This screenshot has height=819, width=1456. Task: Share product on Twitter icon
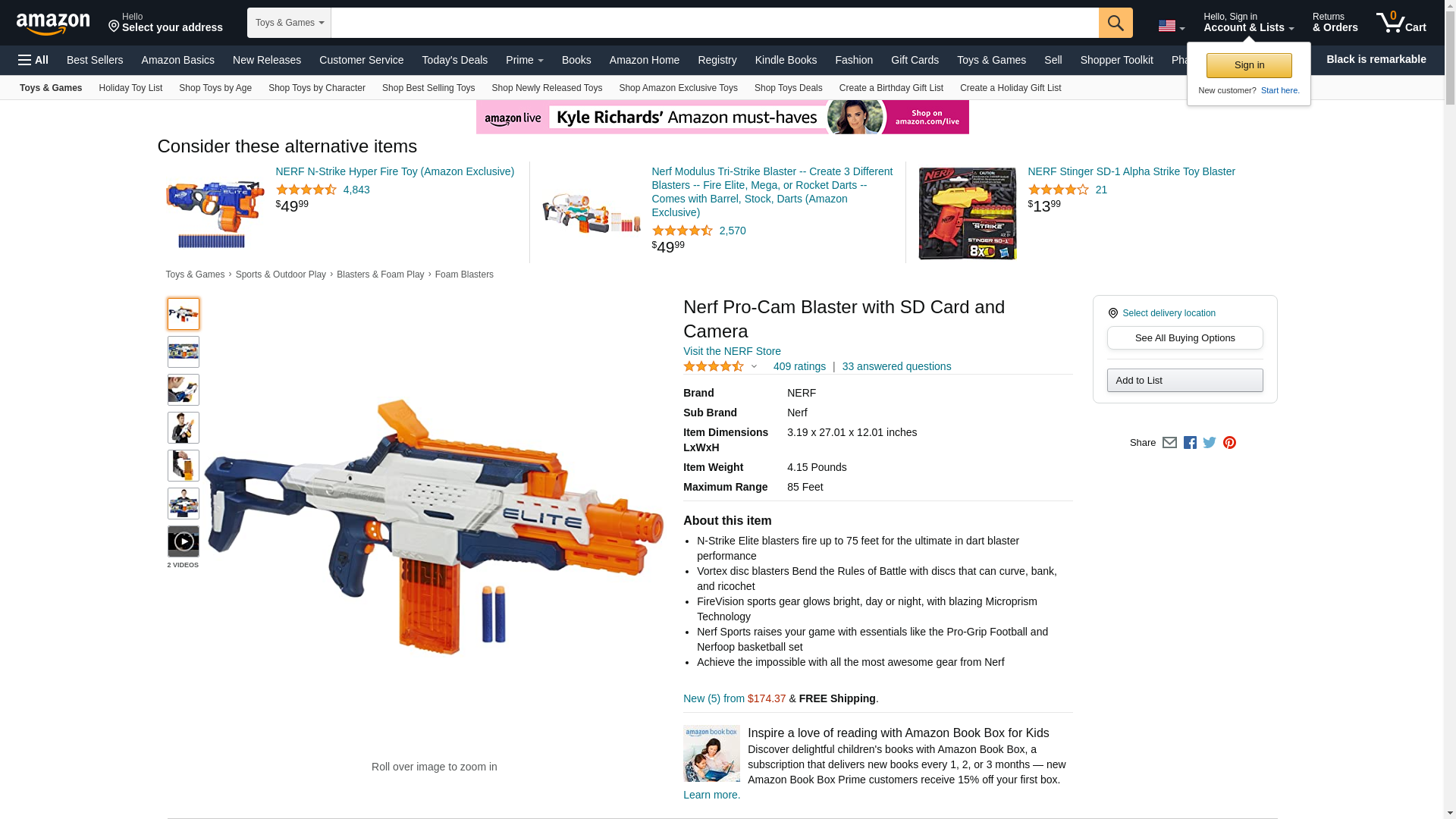(1210, 443)
